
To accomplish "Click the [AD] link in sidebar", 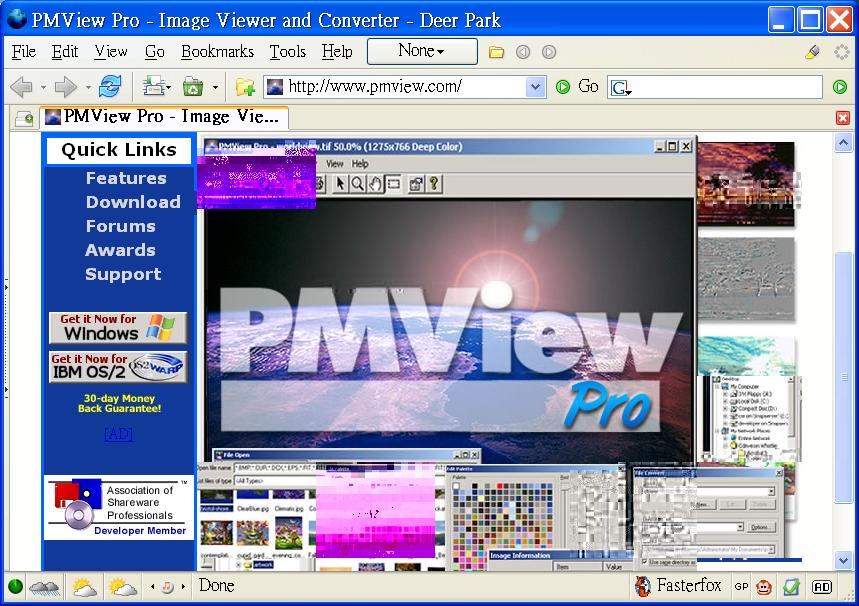I will coord(118,434).
